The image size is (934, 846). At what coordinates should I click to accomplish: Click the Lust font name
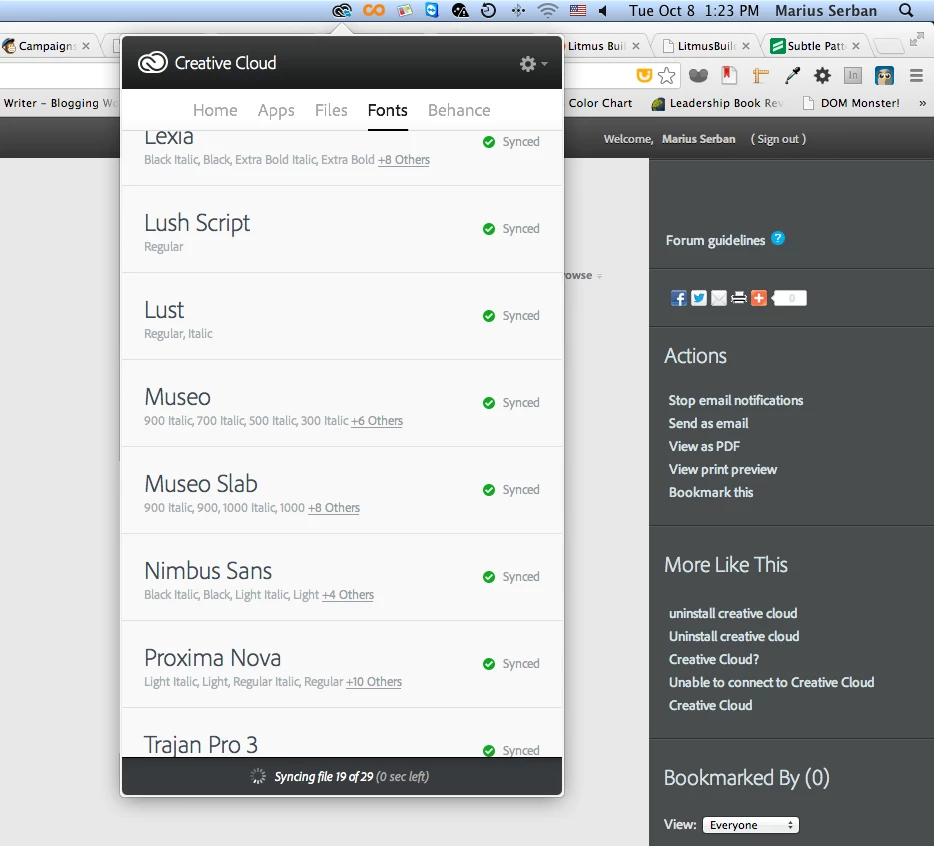(164, 310)
